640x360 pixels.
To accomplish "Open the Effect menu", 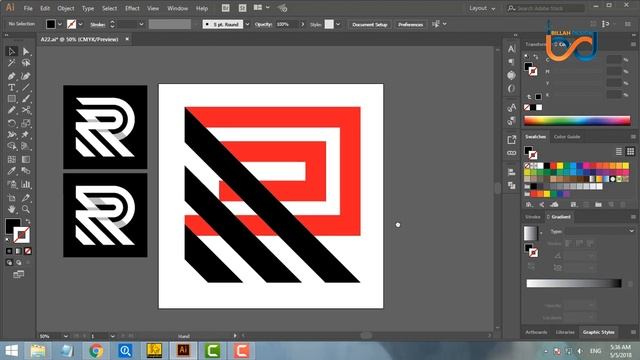I will 132,8.
